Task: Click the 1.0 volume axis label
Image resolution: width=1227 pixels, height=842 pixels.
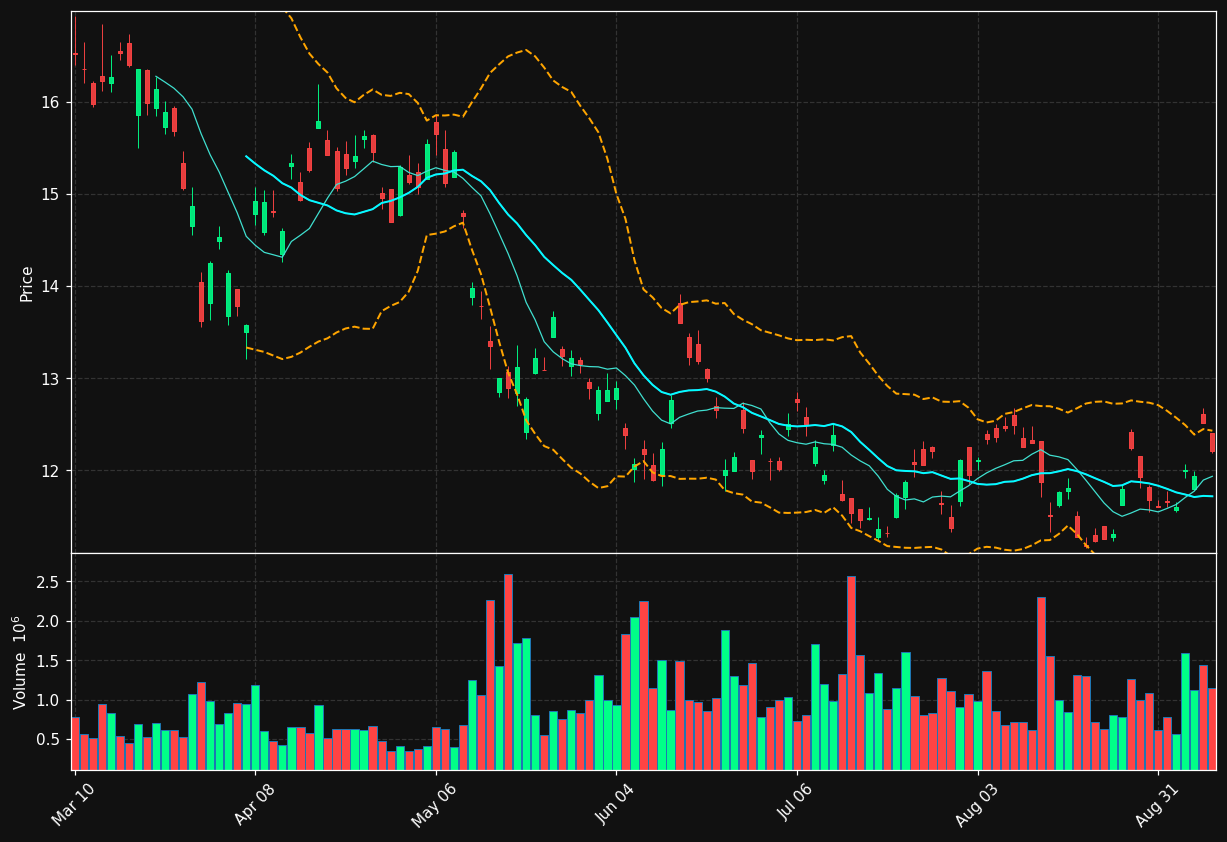Action: point(48,700)
